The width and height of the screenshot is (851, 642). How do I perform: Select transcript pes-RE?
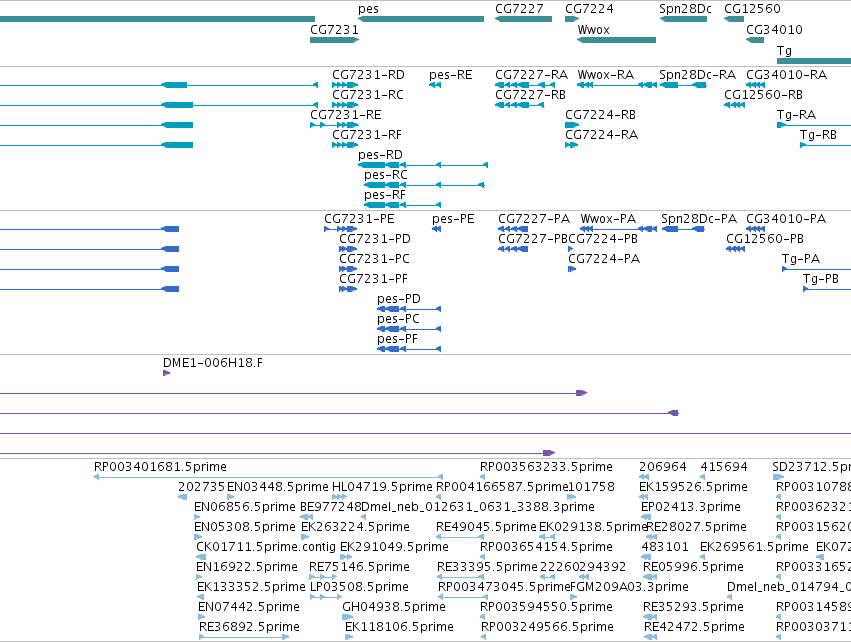tap(435, 85)
